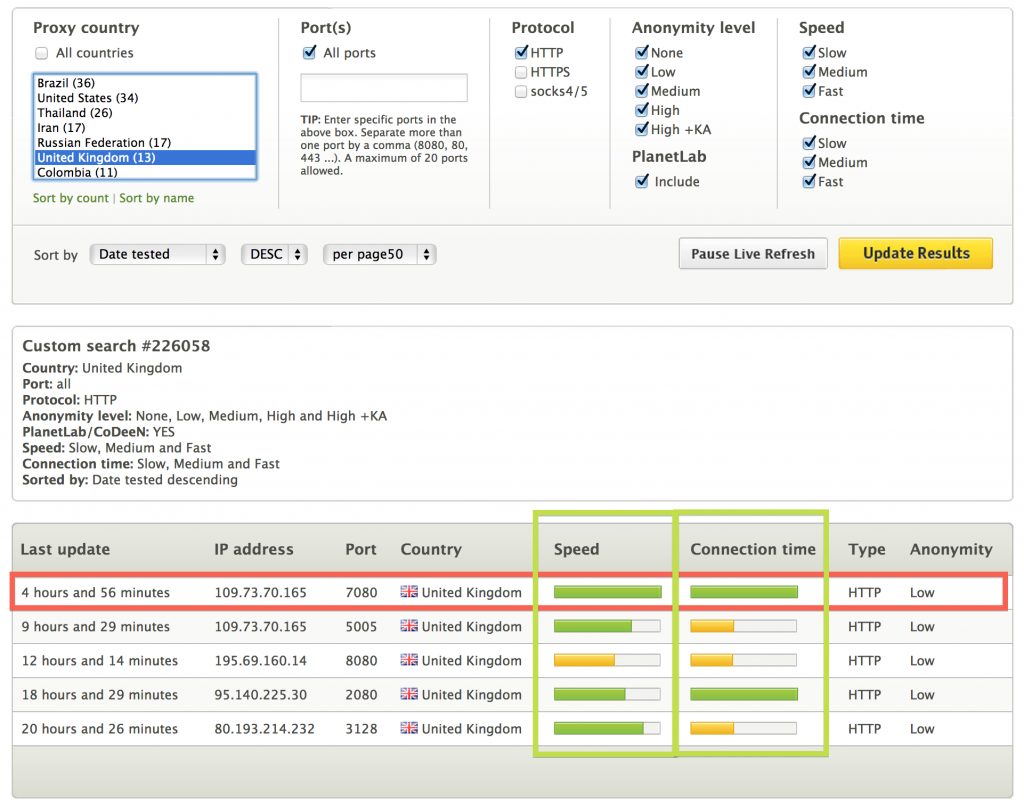Click the '4 hours and 56 minutes' cell
This screenshot has width=1024, height=808.
95,592
